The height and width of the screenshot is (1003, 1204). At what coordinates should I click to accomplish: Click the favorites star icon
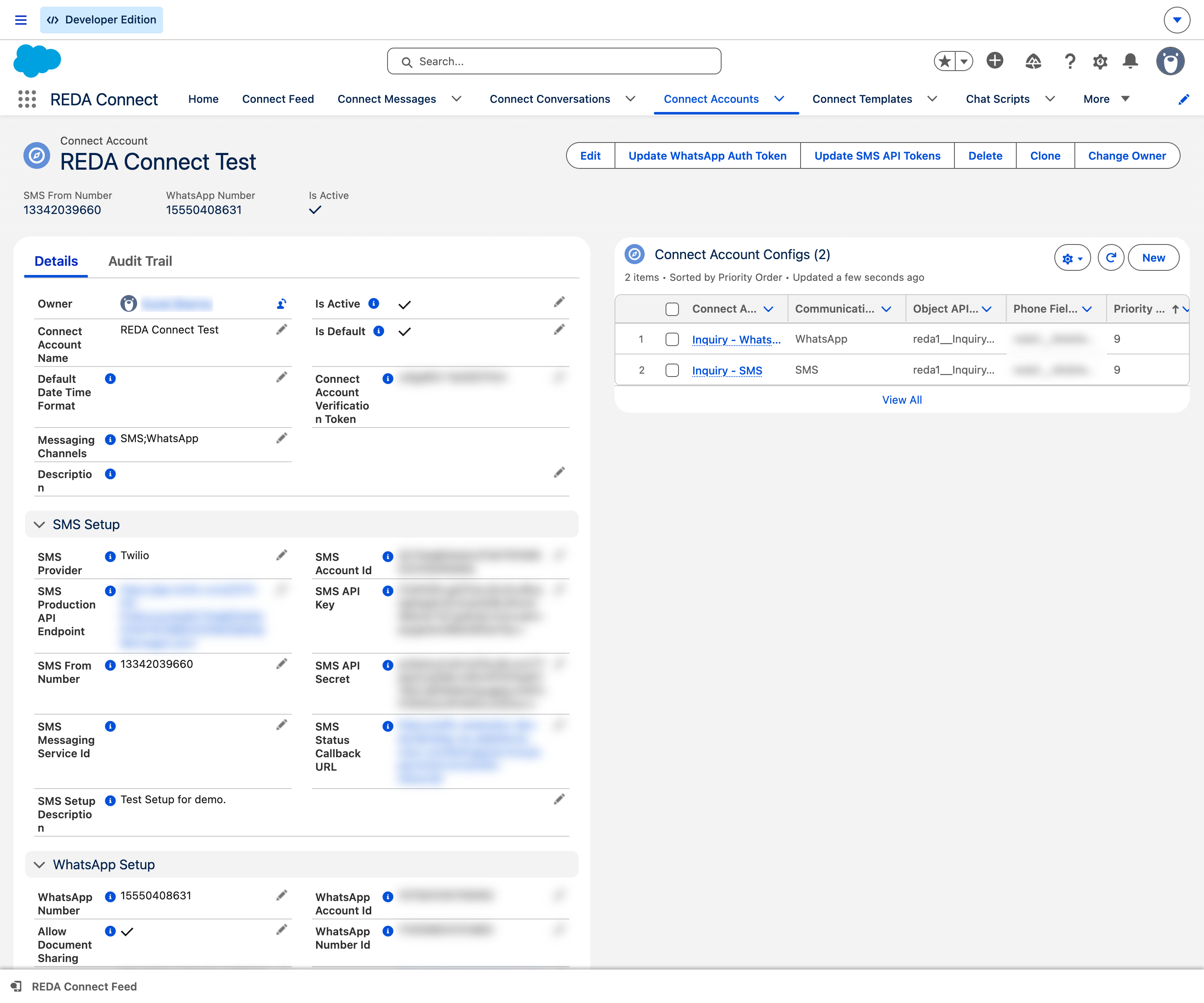(x=945, y=61)
